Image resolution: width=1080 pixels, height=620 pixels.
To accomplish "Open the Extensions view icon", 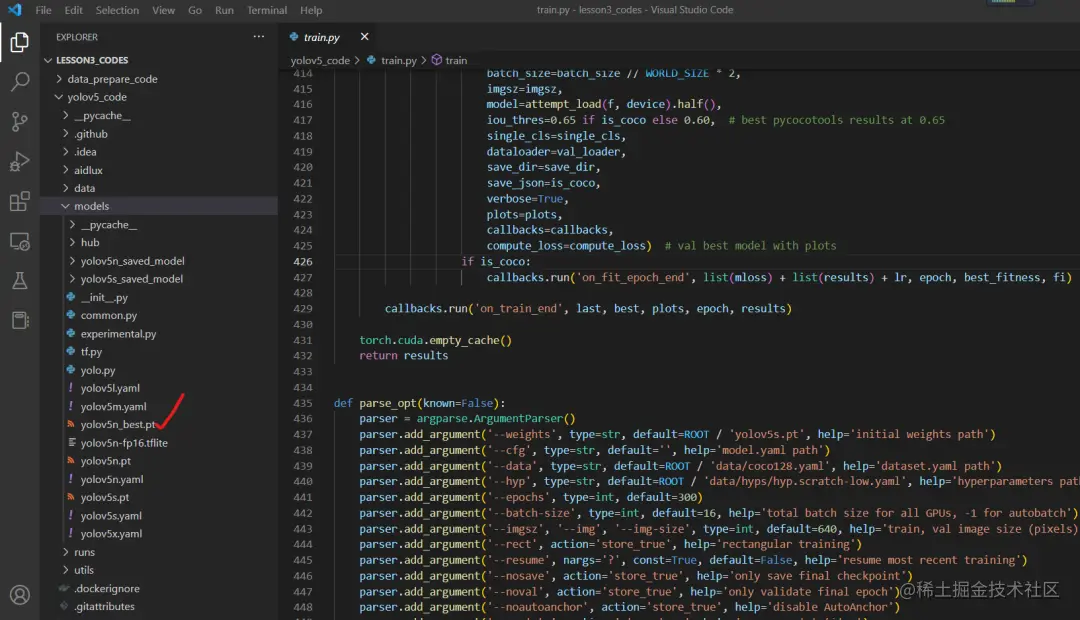I will point(19,201).
